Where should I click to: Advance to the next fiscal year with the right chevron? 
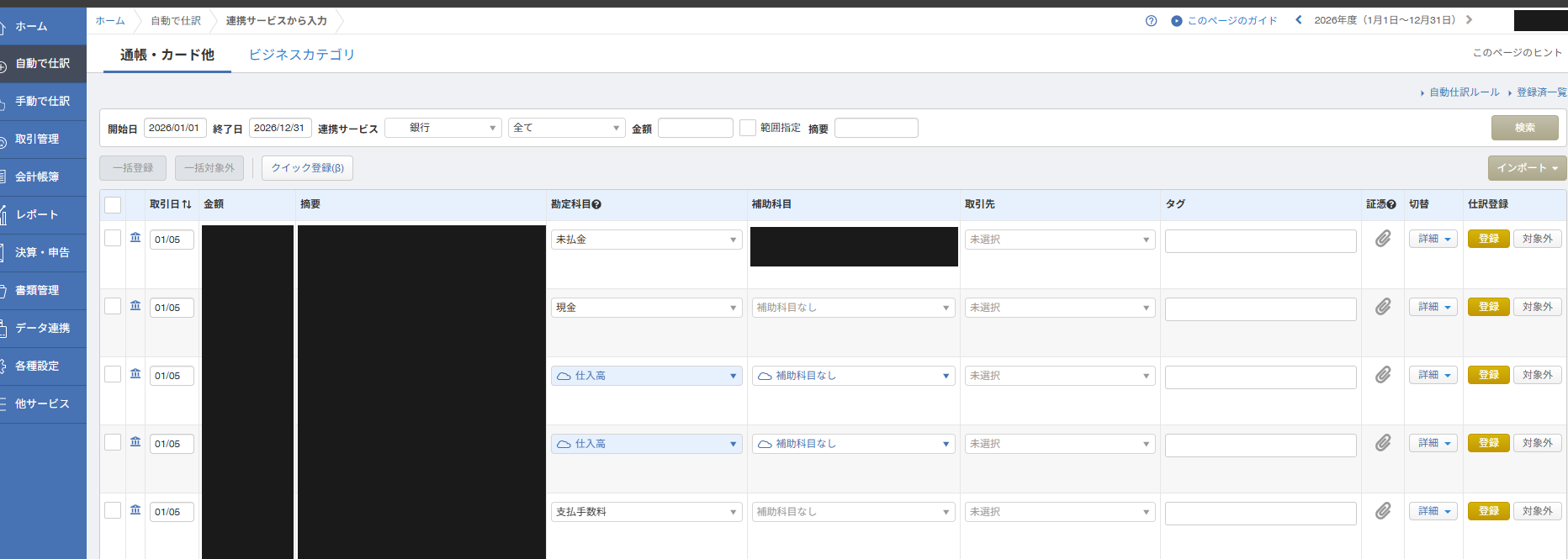click(1469, 20)
